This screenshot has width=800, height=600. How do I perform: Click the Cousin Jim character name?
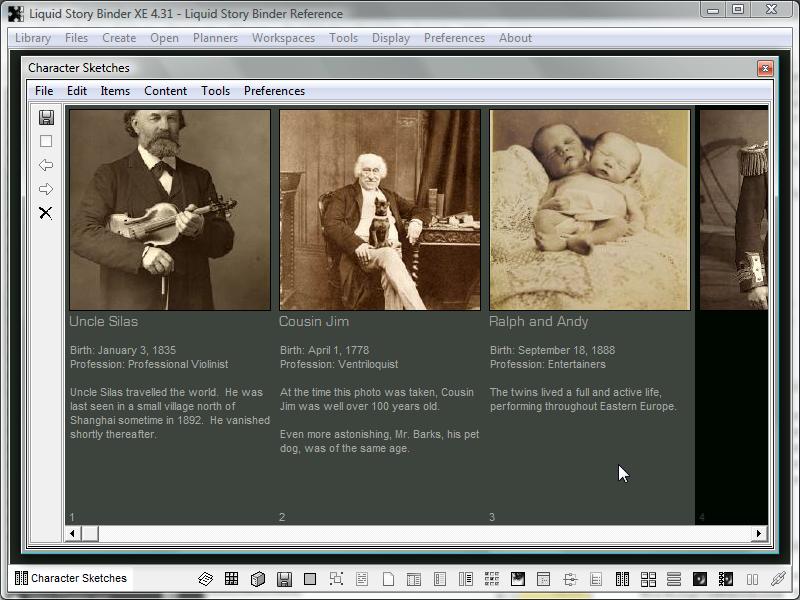pos(314,322)
